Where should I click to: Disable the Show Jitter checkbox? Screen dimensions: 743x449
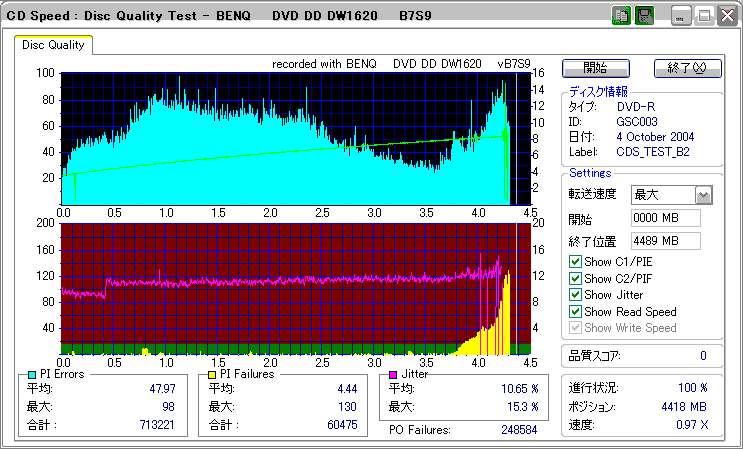coord(575,295)
